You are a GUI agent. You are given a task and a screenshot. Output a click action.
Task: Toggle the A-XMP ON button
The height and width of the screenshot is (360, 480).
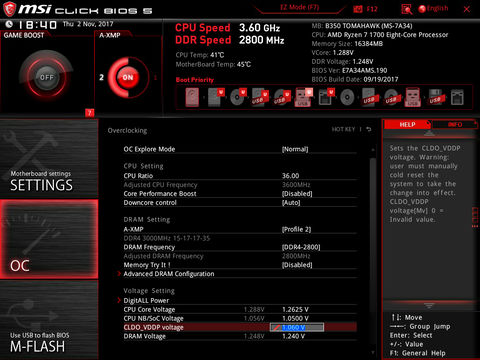(x=128, y=77)
